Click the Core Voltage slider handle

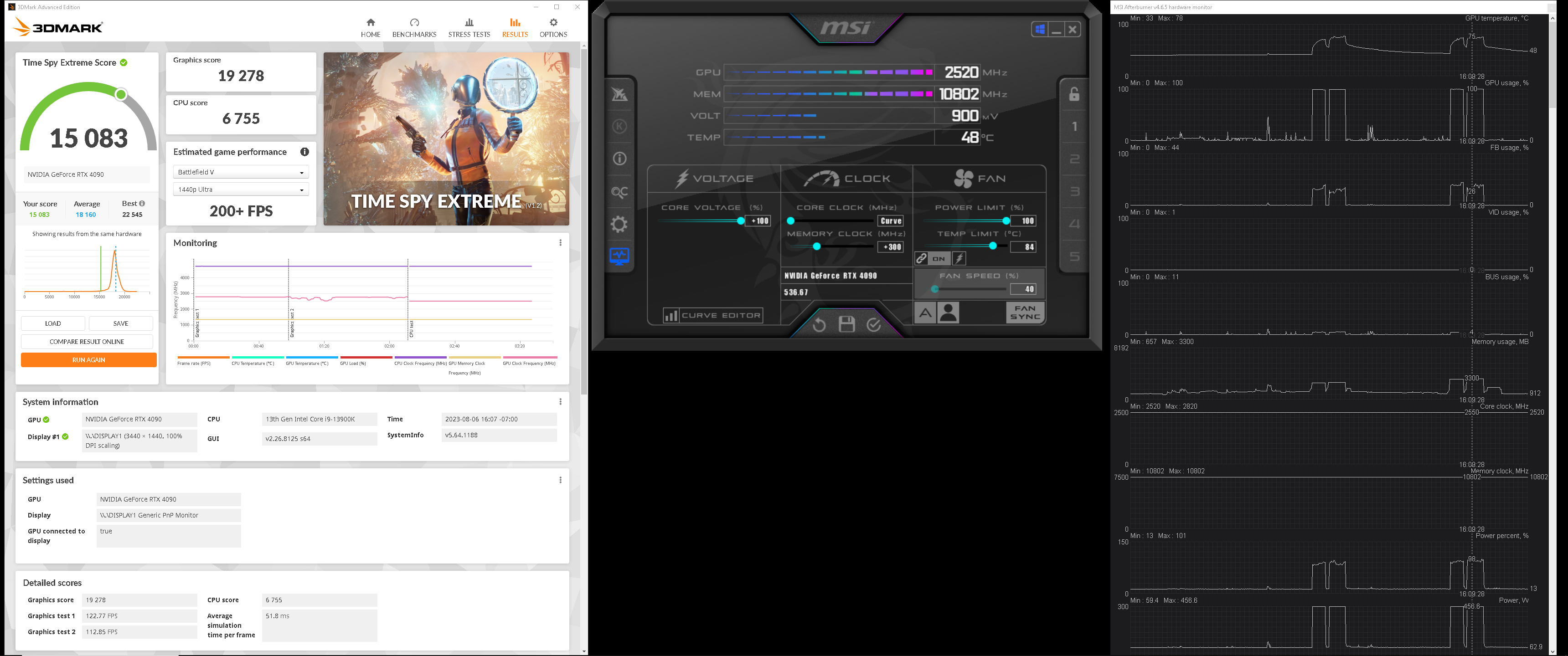pyautogui.click(x=740, y=221)
